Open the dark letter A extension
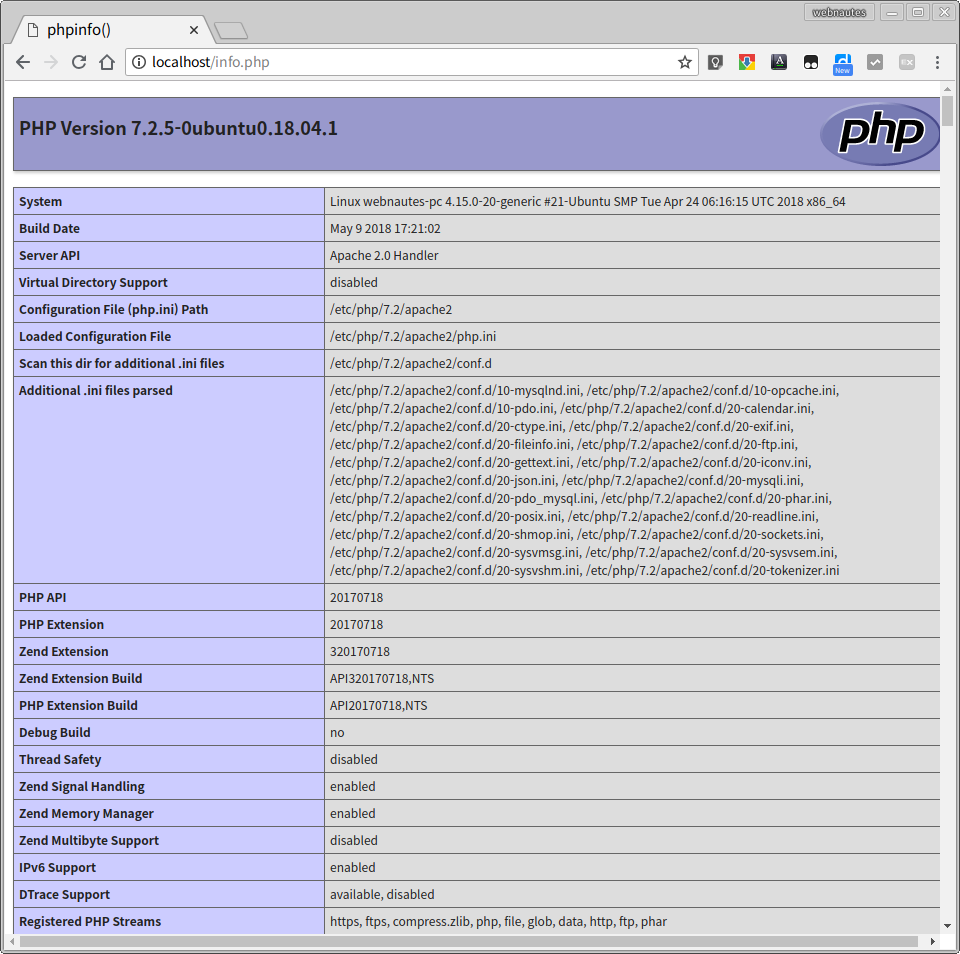Viewport: 960px width, 954px height. [779, 62]
